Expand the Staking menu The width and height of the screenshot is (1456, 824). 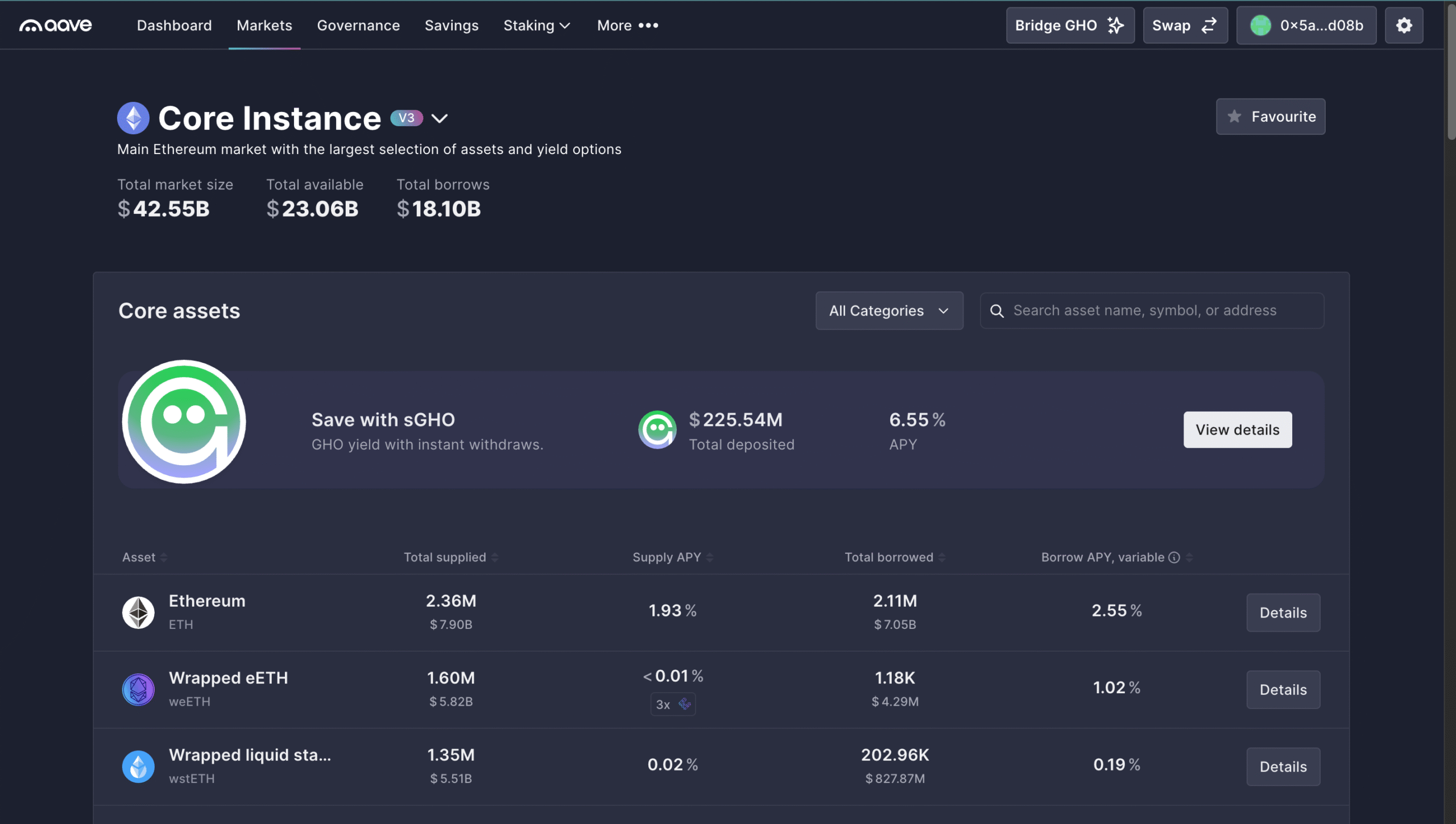coord(536,26)
